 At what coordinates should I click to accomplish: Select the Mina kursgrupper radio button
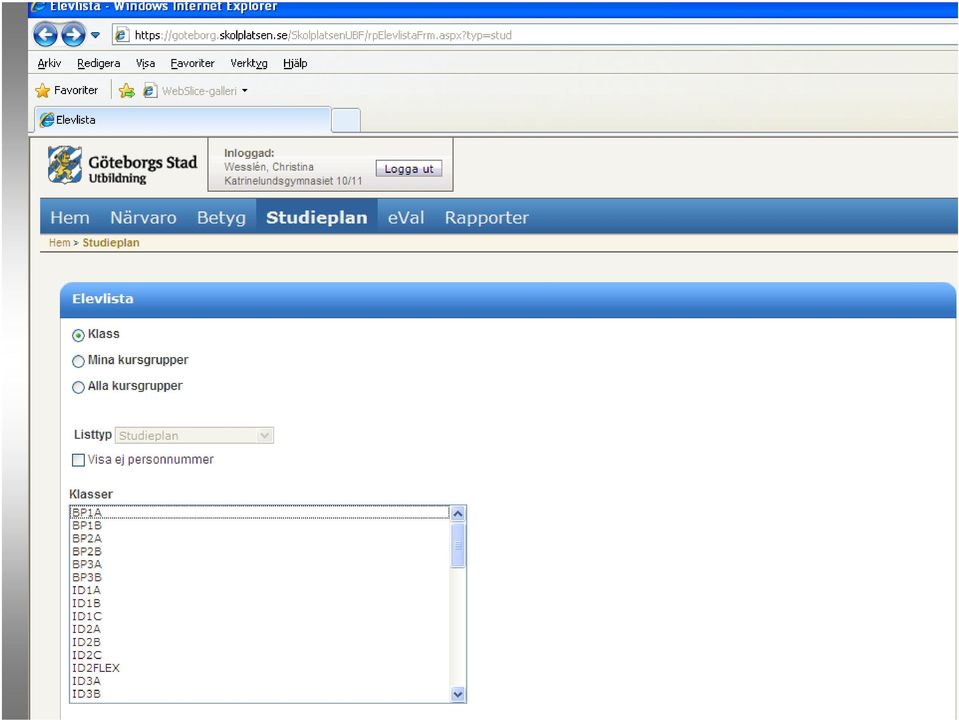point(78,362)
